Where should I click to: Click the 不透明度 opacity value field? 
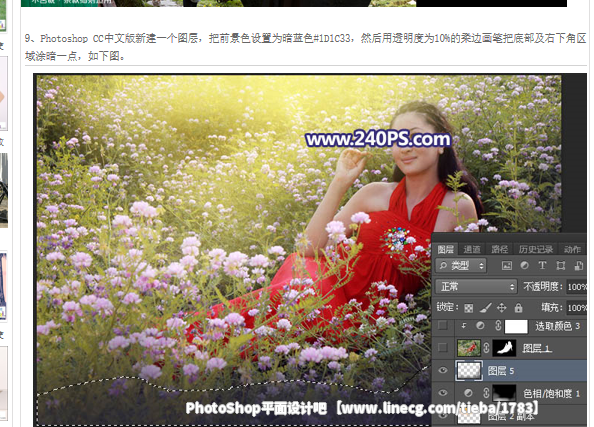coord(577,287)
